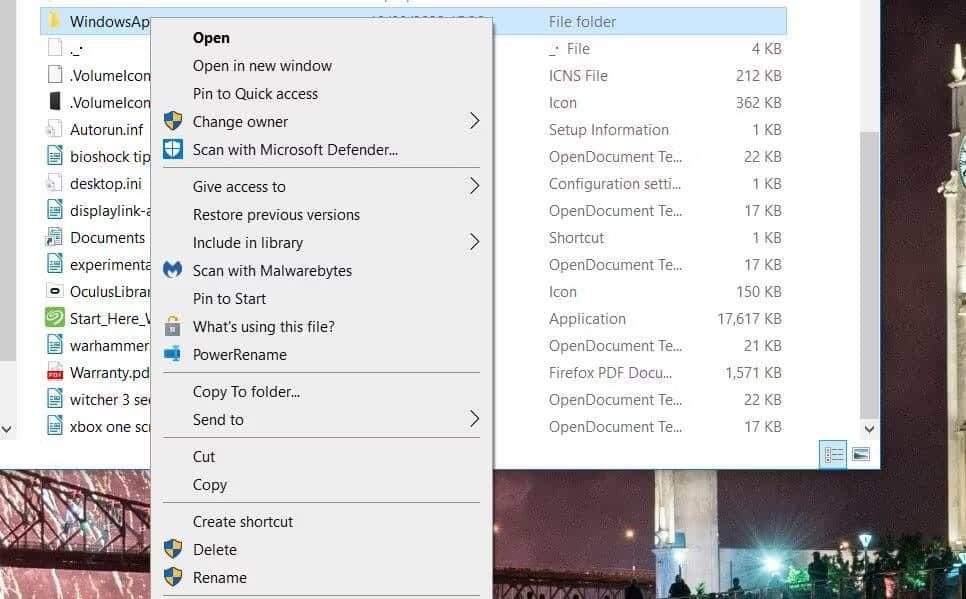Toggle the details view in the status bar

(833, 454)
